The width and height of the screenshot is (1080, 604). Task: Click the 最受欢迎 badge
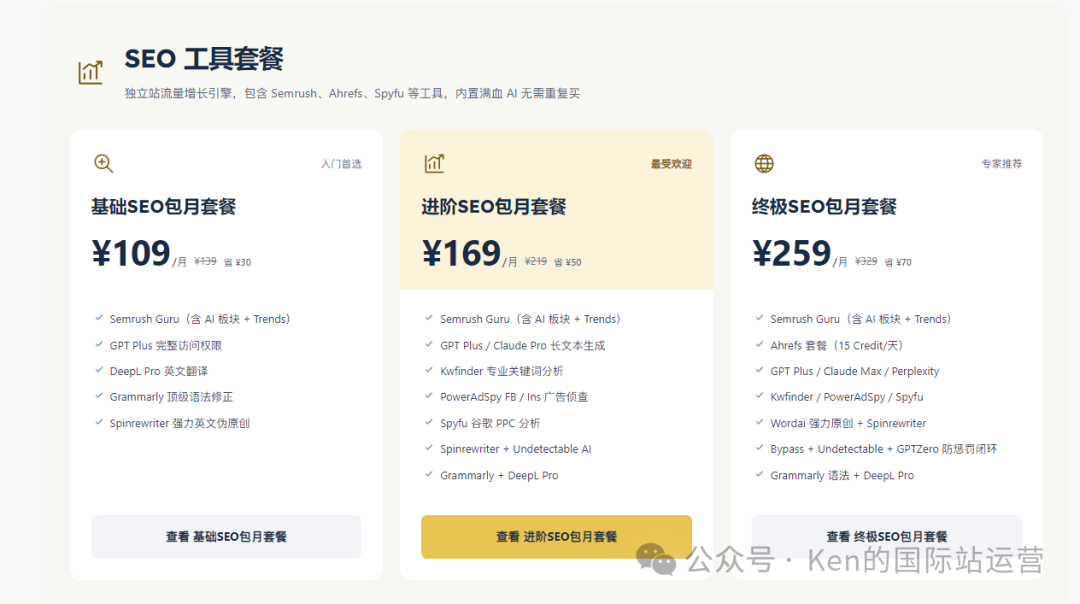click(672, 164)
